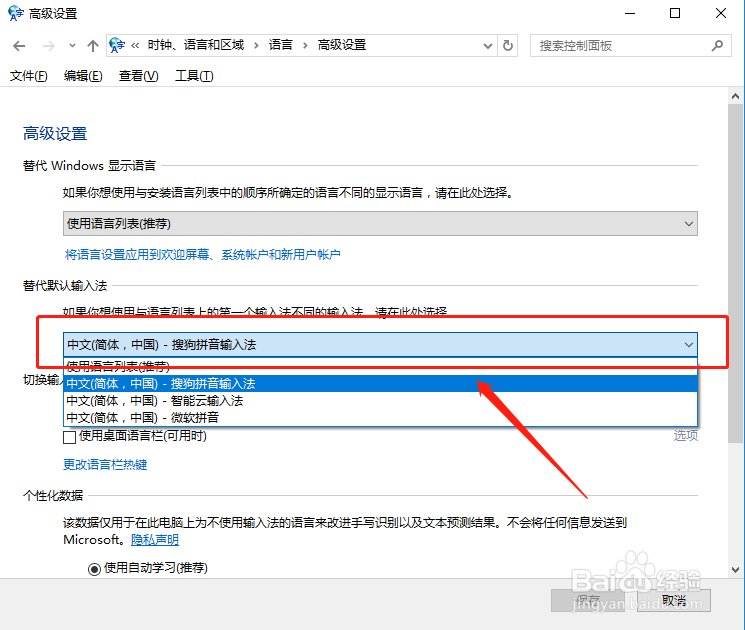Viewport: 745px width, 630px height.
Task: Click the 取消 button
Action: pos(674,601)
